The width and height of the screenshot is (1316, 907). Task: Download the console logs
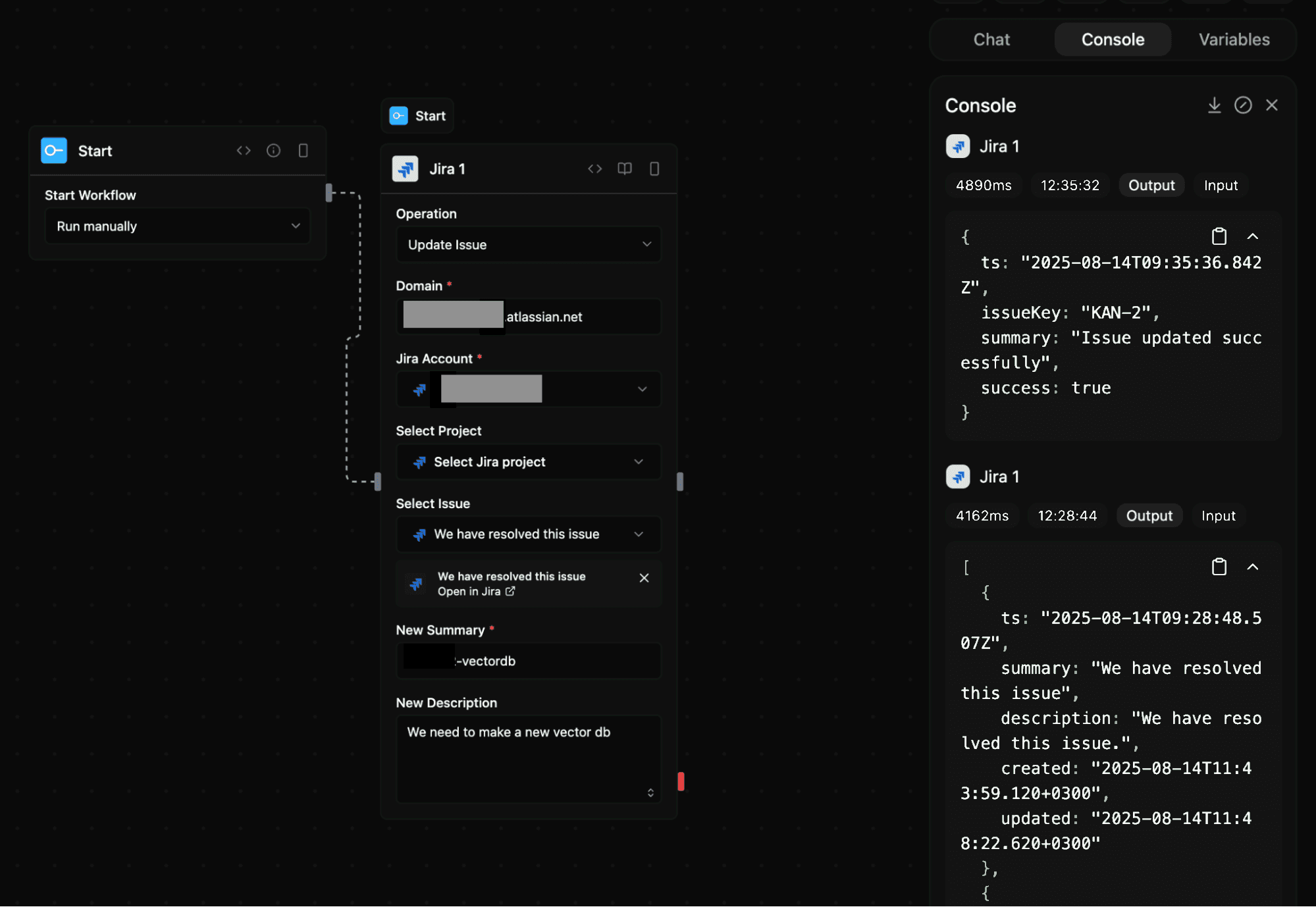(x=1214, y=105)
